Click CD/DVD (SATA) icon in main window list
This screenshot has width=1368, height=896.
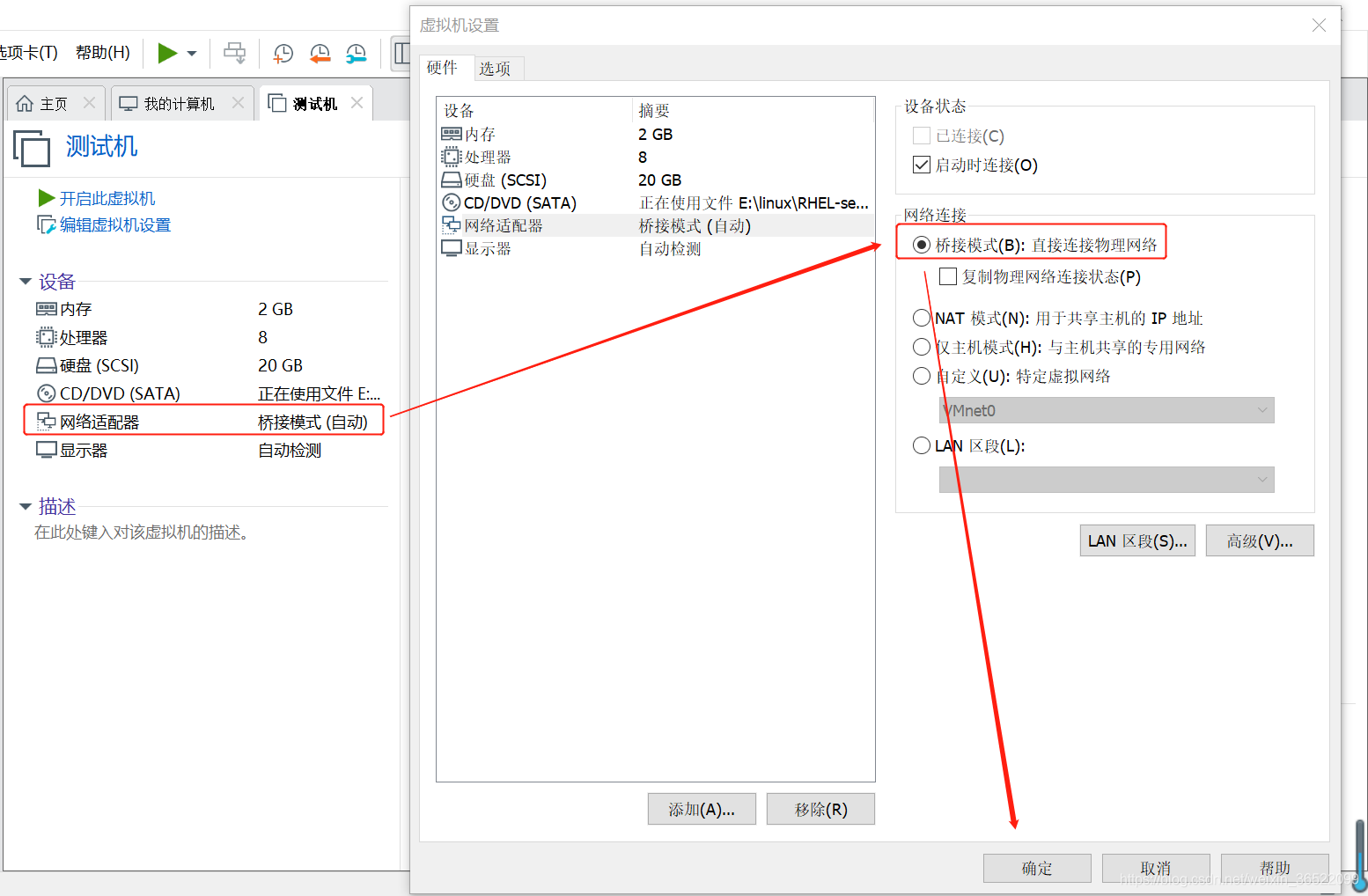(47, 393)
